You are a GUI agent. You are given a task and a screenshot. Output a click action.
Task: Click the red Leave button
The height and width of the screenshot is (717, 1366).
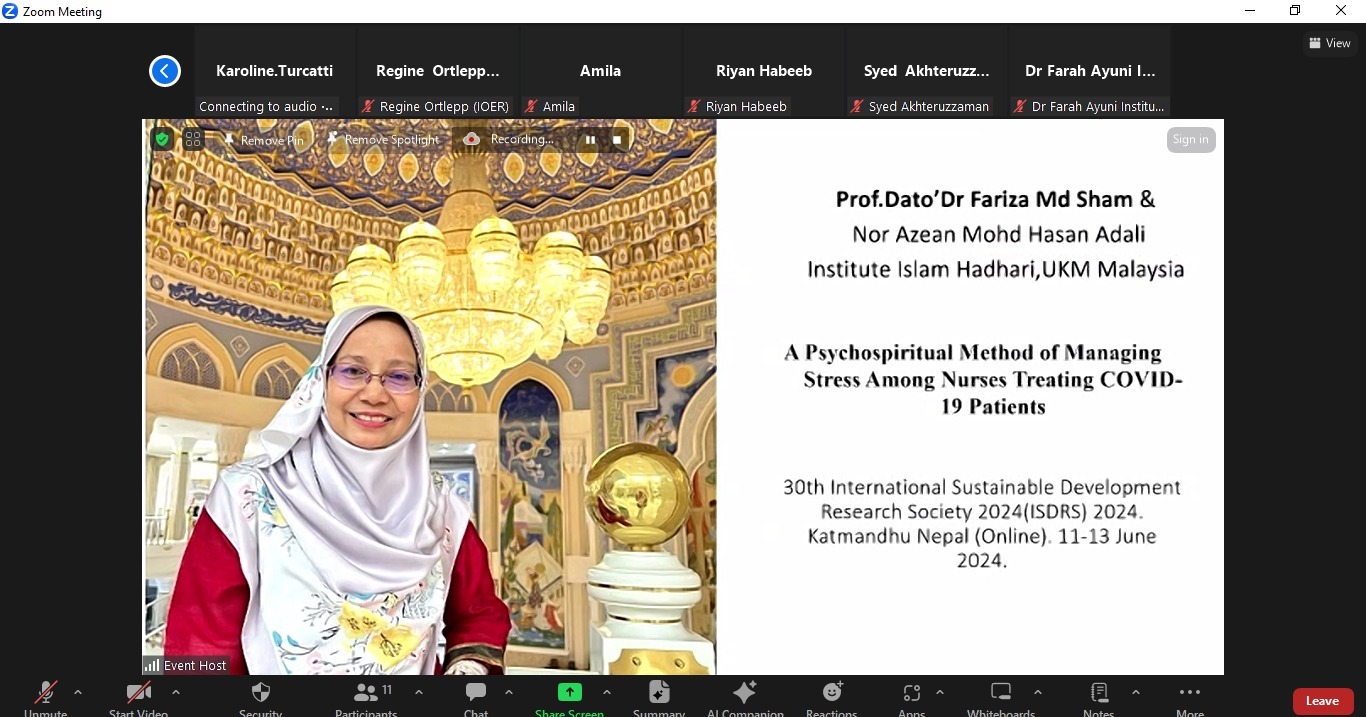(x=1322, y=701)
